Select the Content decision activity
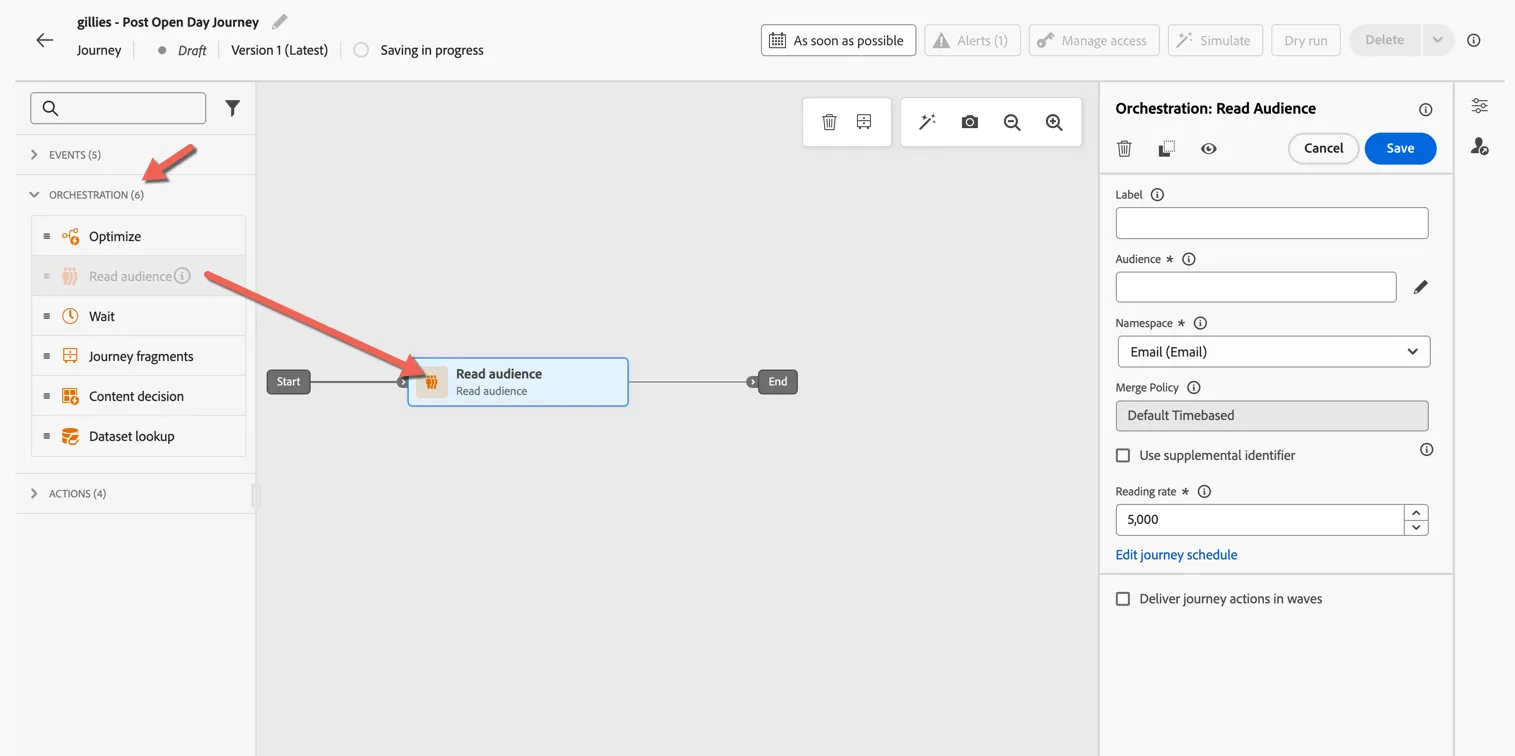 coord(138,396)
